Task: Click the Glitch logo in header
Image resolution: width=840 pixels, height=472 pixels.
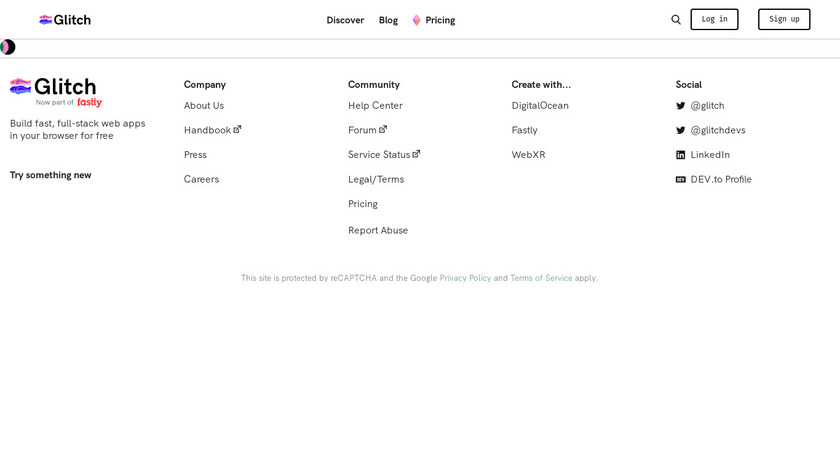Action: click(65, 20)
